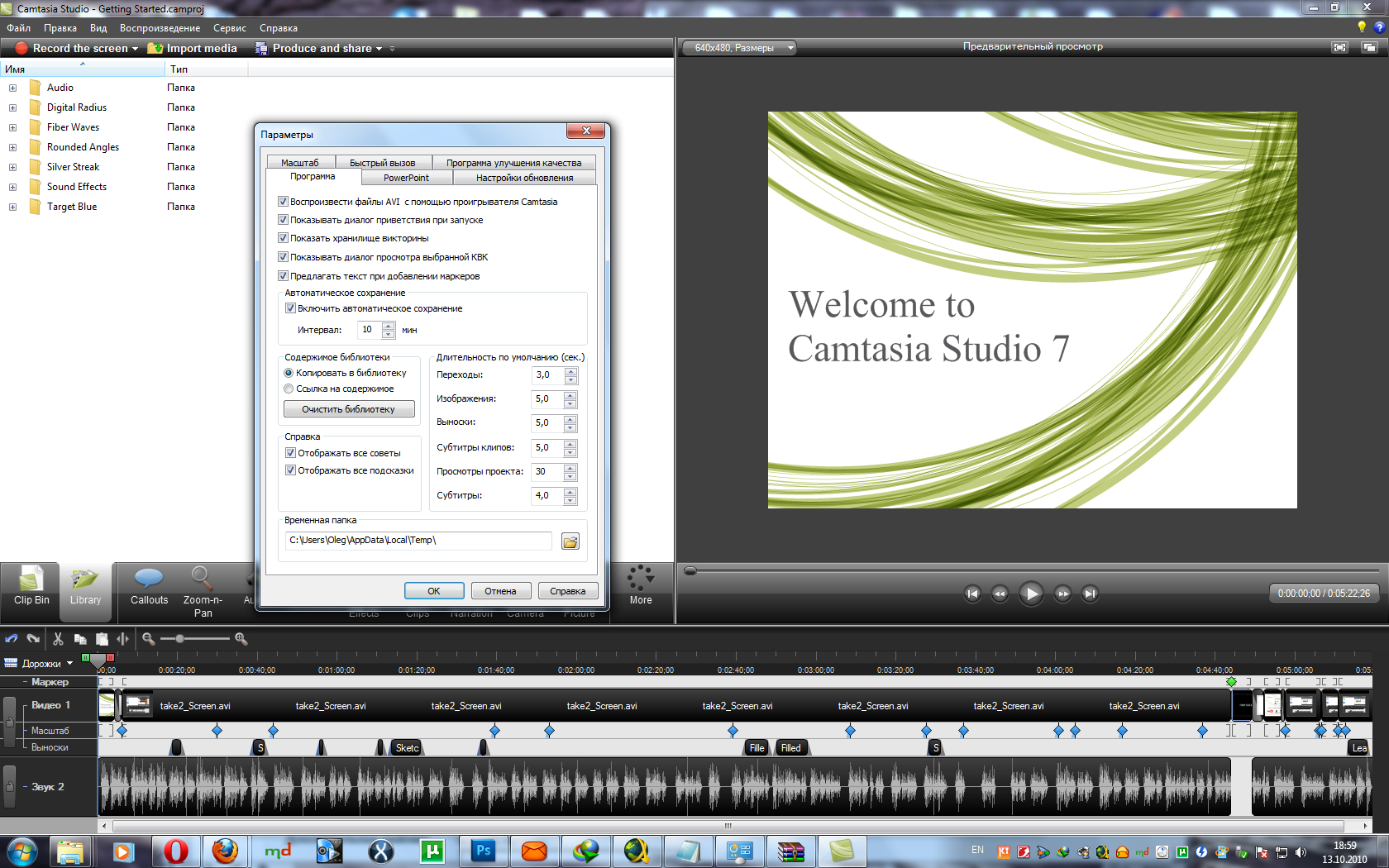Screen dimensions: 1389x868
Task: Lock the Звук 2 audio track
Action: (10, 786)
